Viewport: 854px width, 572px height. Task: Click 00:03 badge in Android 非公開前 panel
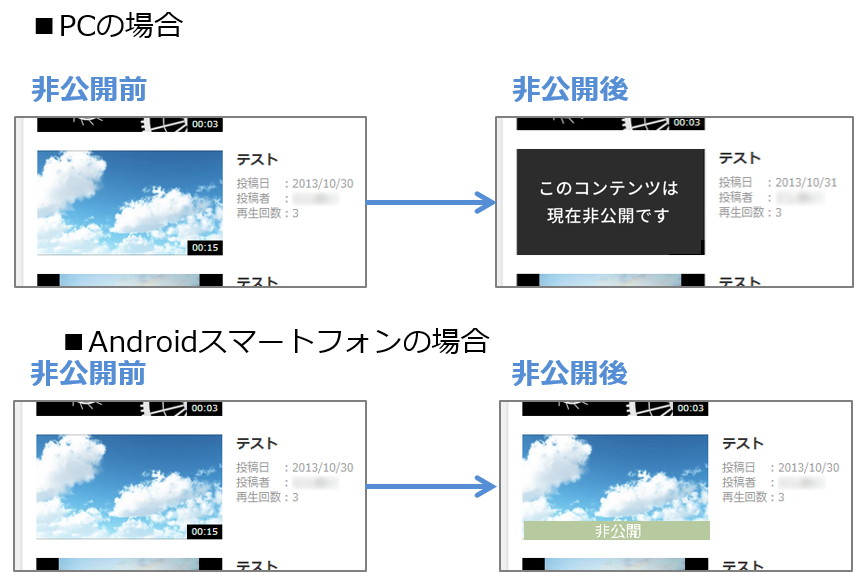pyautogui.click(x=205, y=408)
